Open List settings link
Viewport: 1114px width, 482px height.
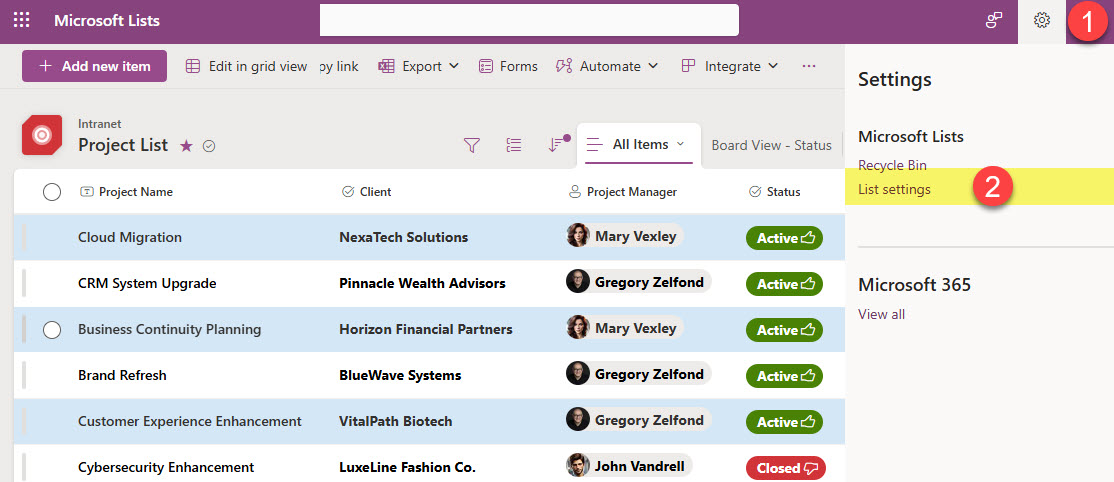(894, 189)
